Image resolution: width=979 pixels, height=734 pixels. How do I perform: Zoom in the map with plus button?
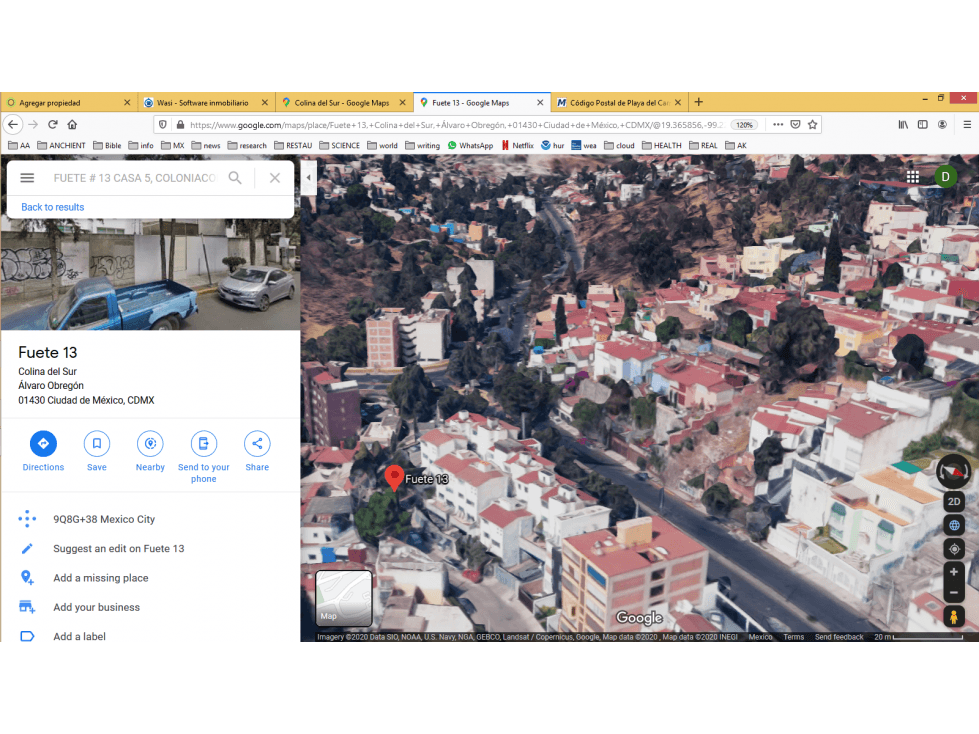point(953,572)
